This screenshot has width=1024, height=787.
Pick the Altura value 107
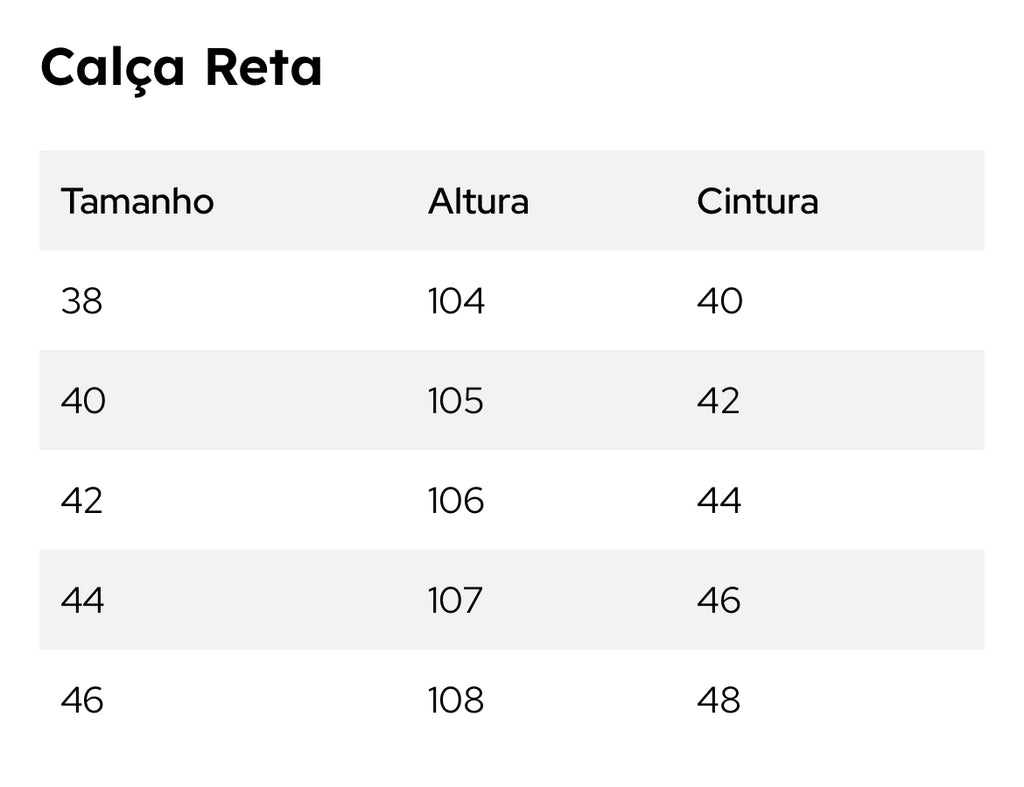[456, 600]
